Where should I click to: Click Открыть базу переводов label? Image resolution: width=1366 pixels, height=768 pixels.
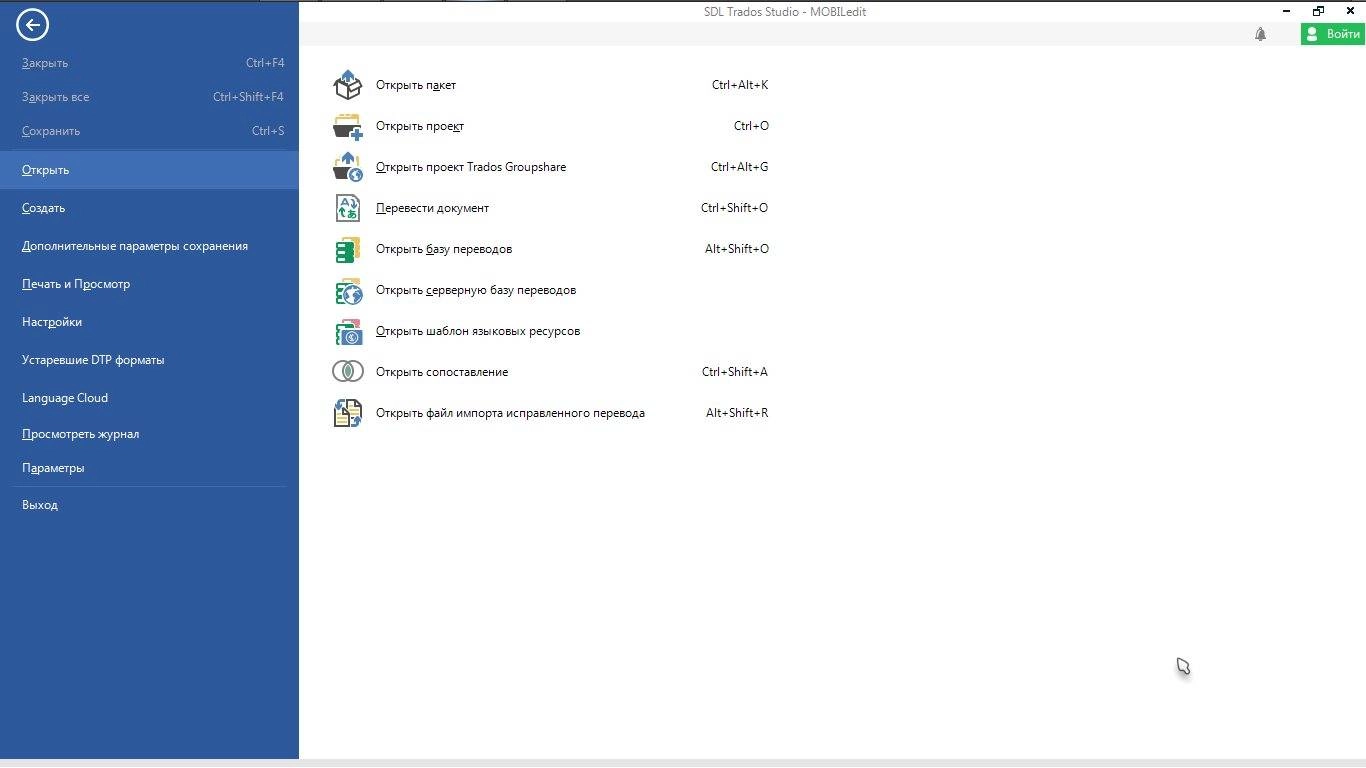click(444, 249)
